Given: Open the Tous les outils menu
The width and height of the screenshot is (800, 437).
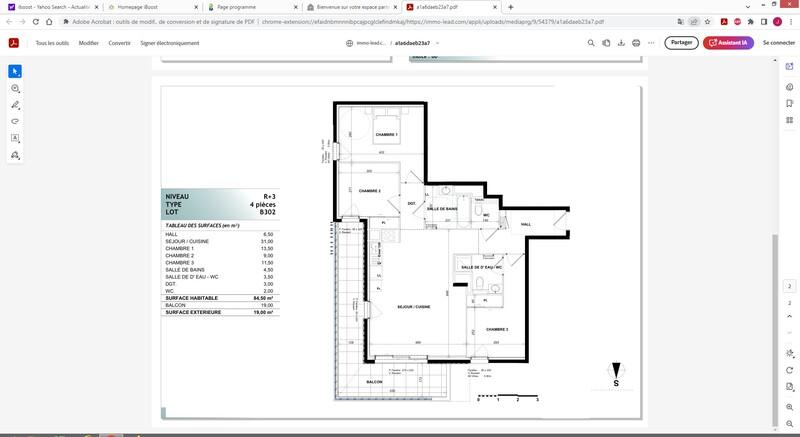Looking at the screenshot, I should pos(53,43).
